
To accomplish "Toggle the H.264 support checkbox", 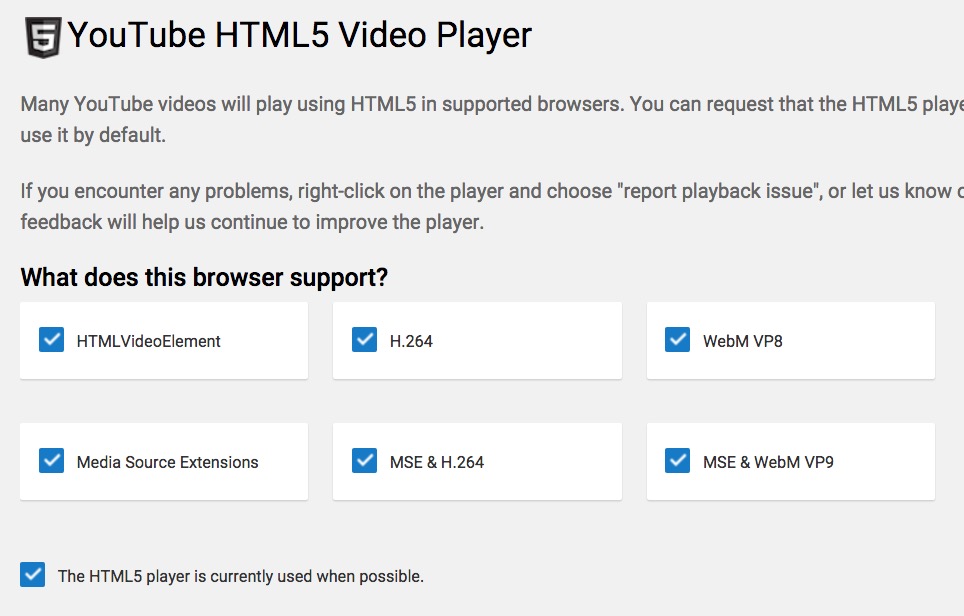I will click(364, 339).
